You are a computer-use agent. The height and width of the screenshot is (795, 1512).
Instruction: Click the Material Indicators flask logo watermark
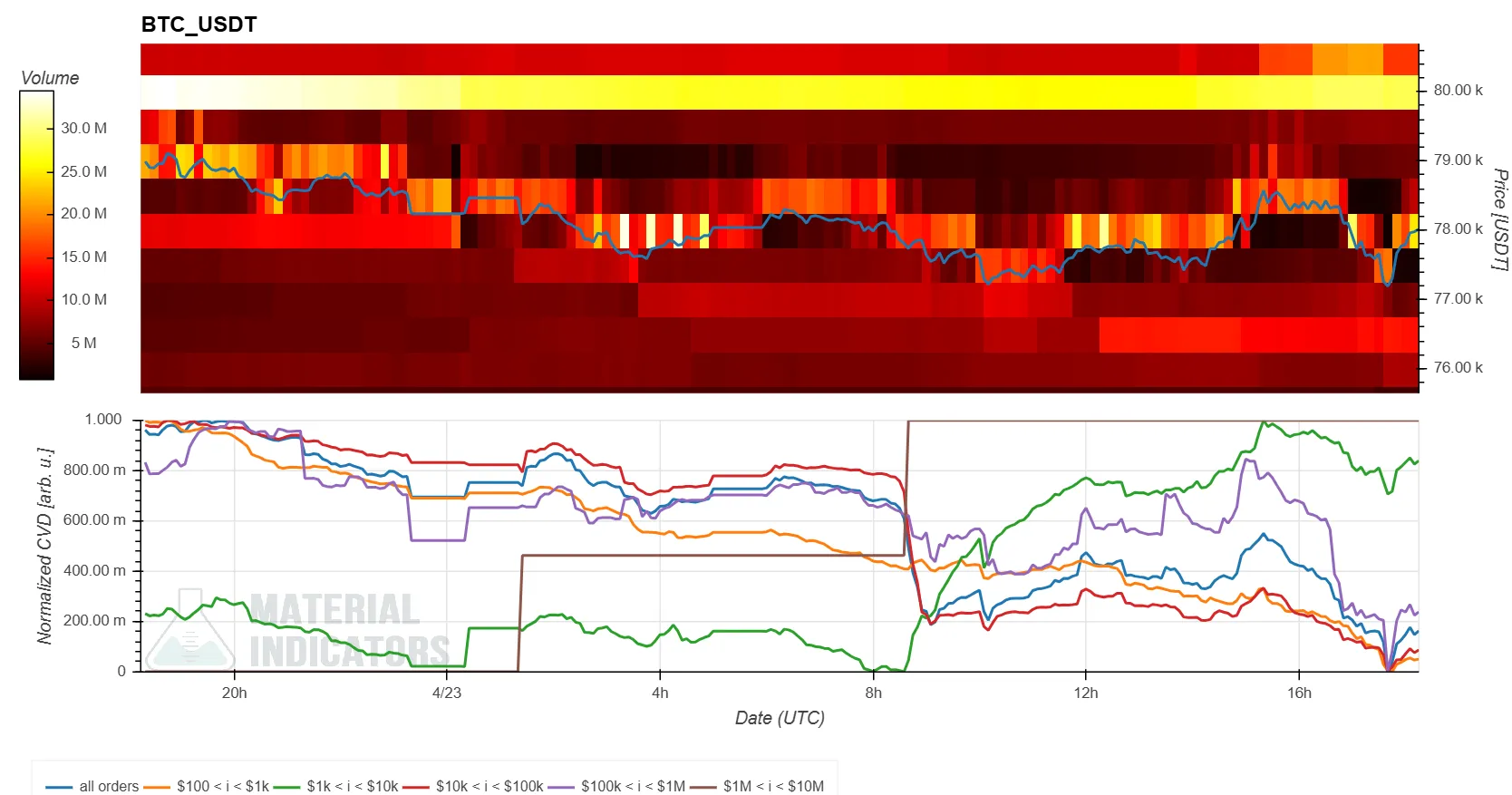click(x=190, y=630)
